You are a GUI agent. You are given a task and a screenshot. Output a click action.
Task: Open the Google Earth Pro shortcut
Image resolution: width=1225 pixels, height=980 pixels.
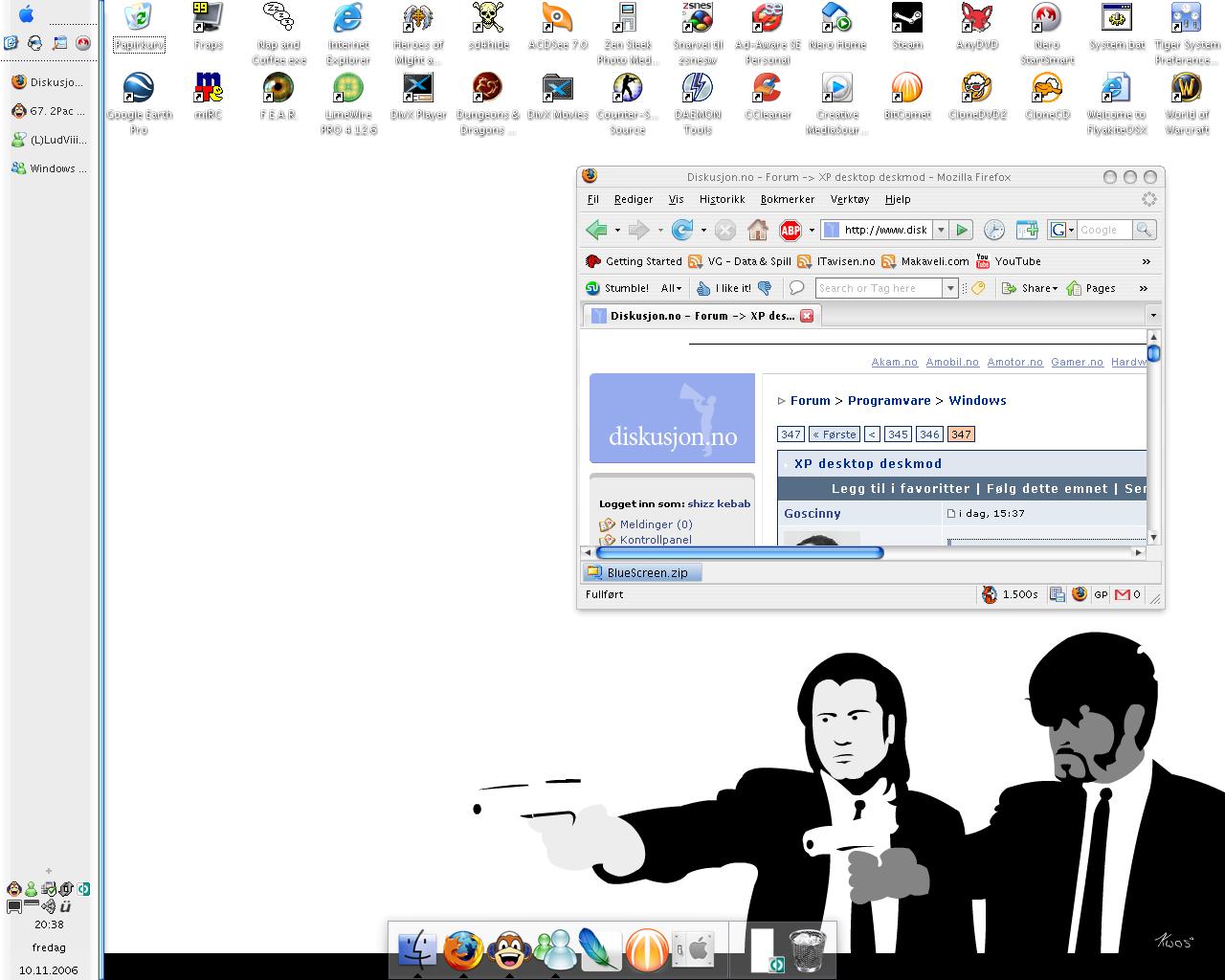pyautogui.click(x=139, y=104)
